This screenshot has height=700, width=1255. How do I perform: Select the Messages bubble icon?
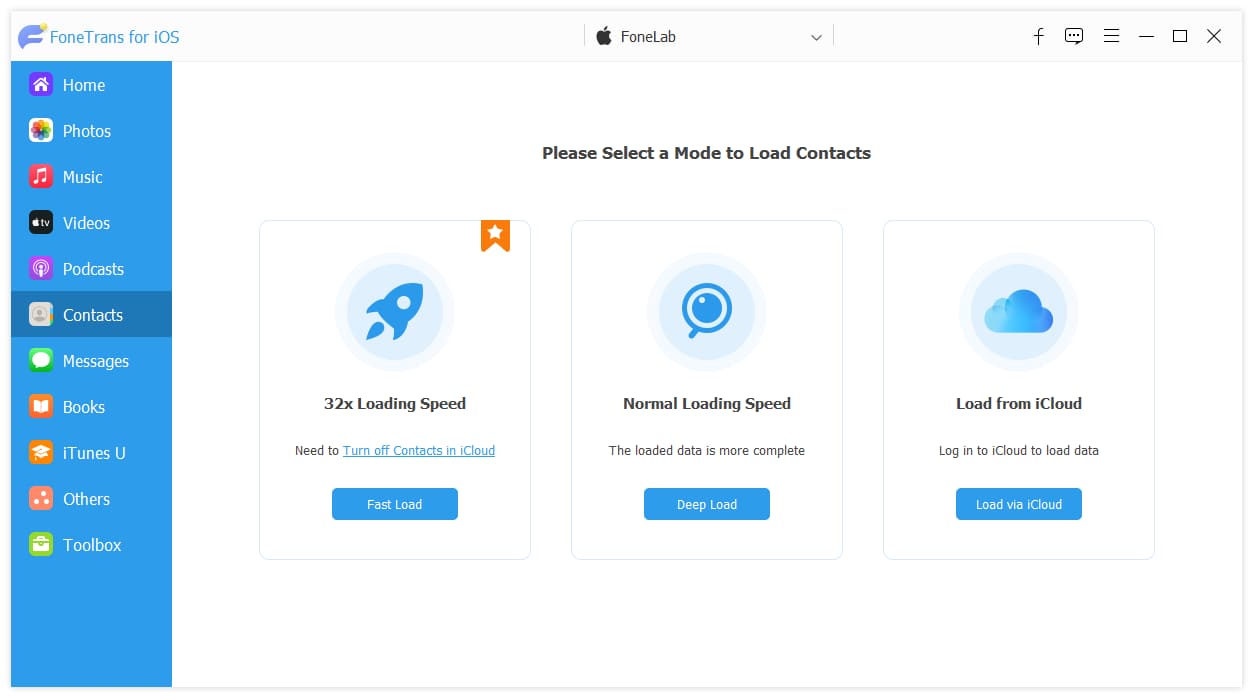point(41,361)
